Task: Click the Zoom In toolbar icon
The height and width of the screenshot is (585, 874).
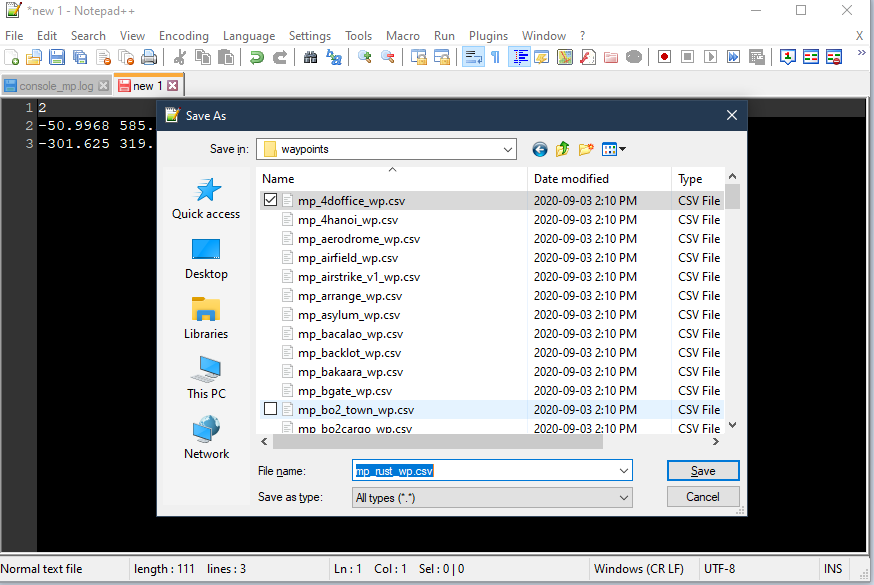Action: (x=363, y=58)
